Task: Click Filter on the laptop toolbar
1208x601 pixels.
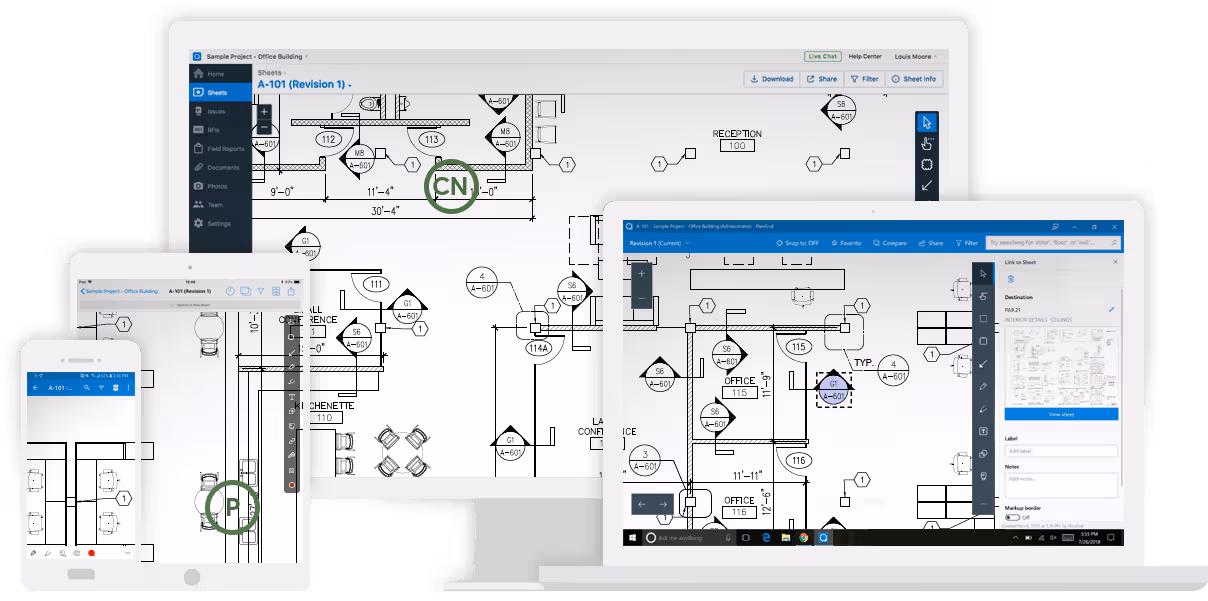Action: click(967, 243)
